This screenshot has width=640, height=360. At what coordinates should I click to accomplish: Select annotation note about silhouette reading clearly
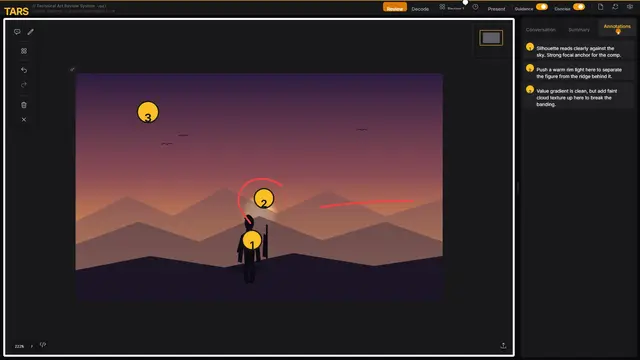coord(578,51)
